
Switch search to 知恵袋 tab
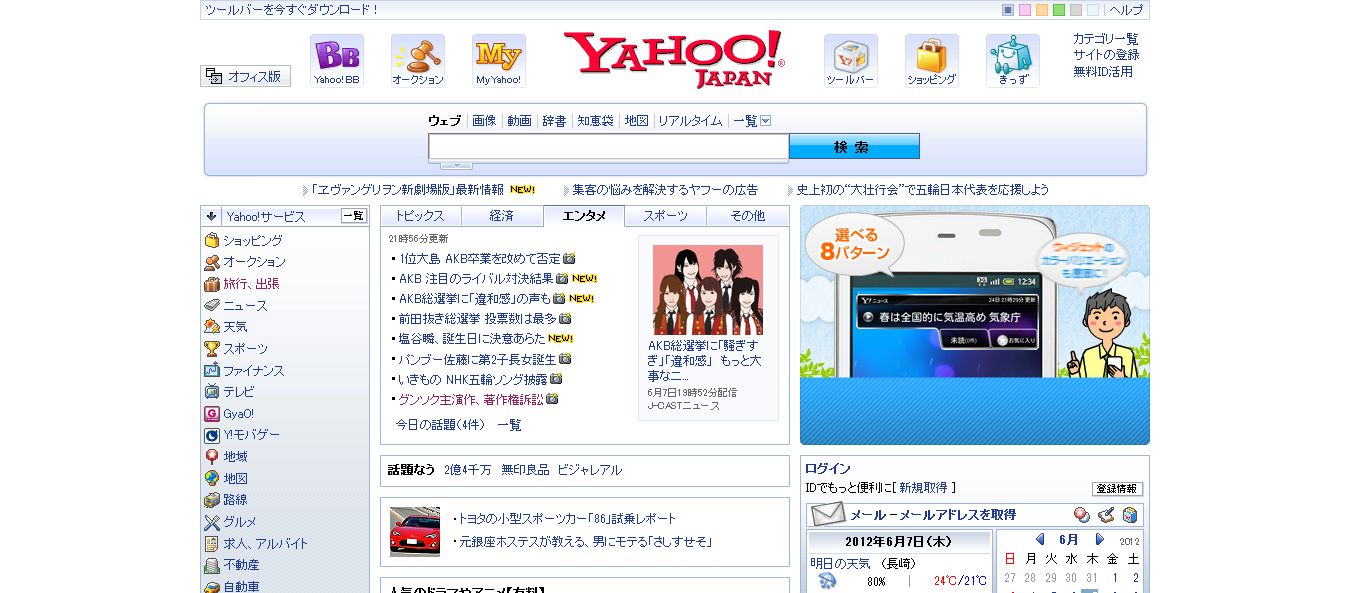click(x=595, y=121)
